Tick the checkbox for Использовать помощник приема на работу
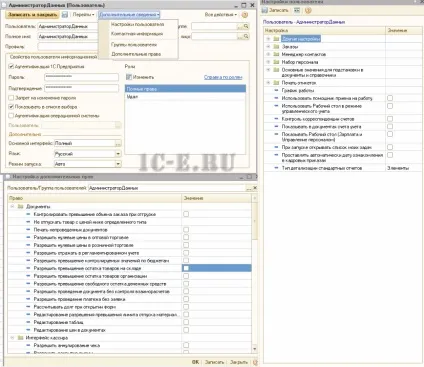 [x=390, y=98]
